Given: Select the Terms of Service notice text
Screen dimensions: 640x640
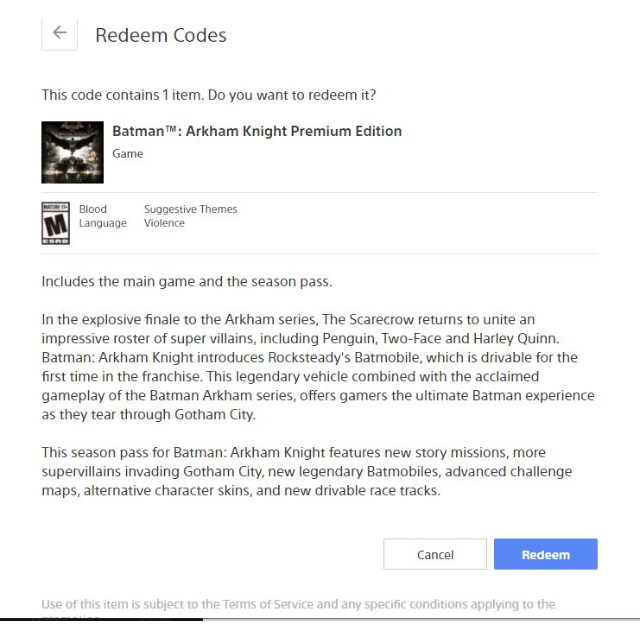Looking at the screenshot, I should click(x=298, y=604).
